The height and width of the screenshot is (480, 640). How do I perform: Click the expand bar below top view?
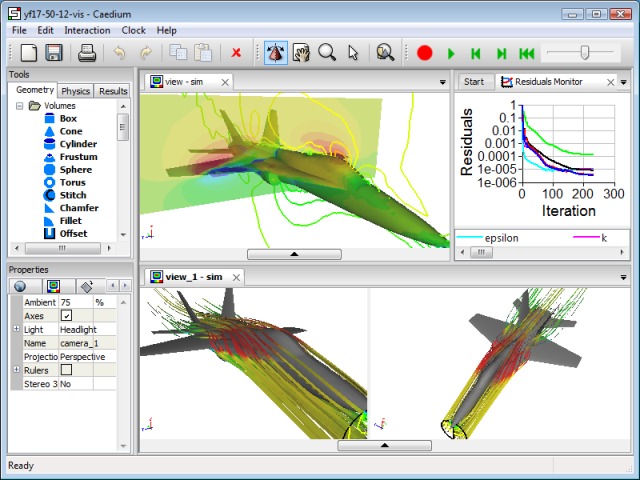[294, 254]
